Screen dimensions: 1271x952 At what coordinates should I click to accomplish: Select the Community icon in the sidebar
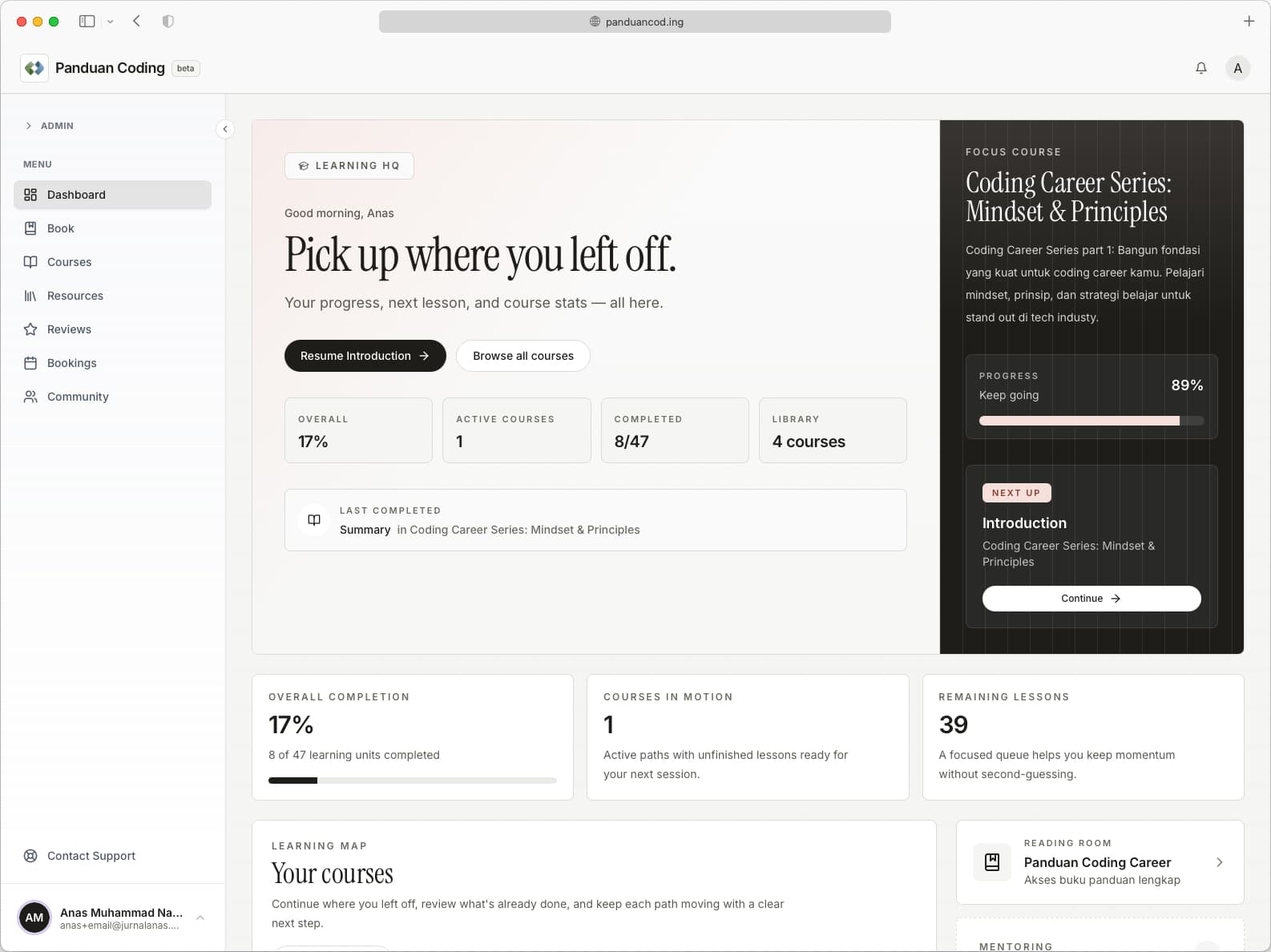[30, 397]
